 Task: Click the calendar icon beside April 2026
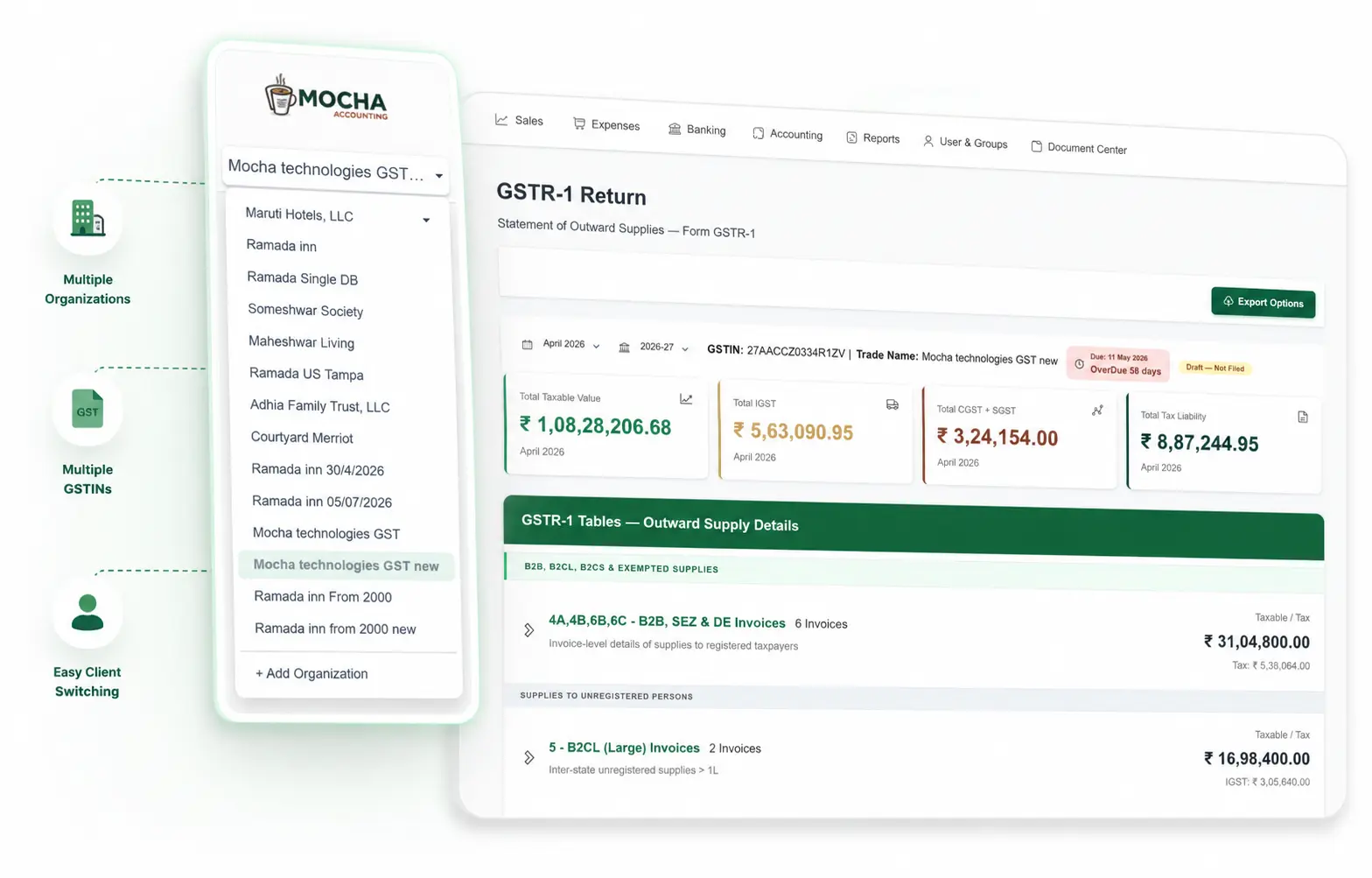pos(528,345)
